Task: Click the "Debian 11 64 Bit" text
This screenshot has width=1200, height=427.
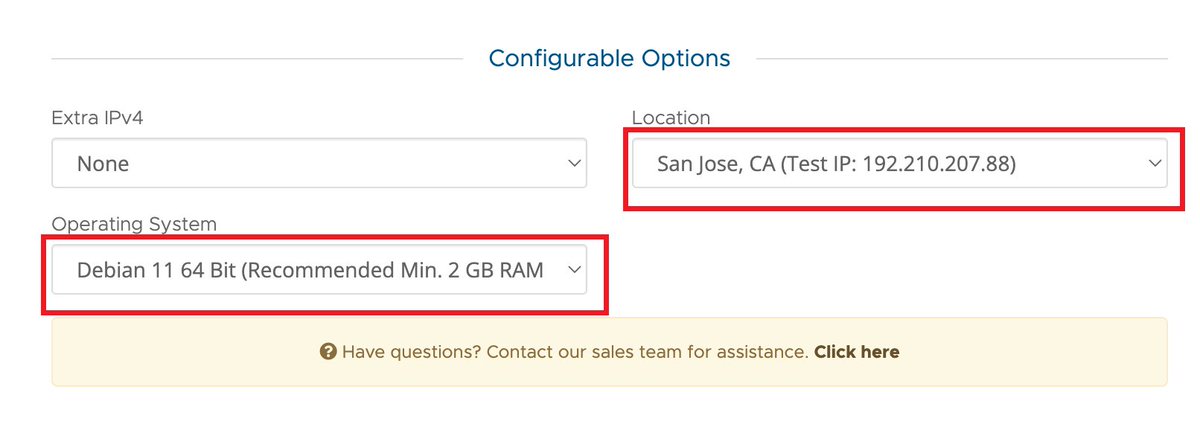Action: point(160,269)
